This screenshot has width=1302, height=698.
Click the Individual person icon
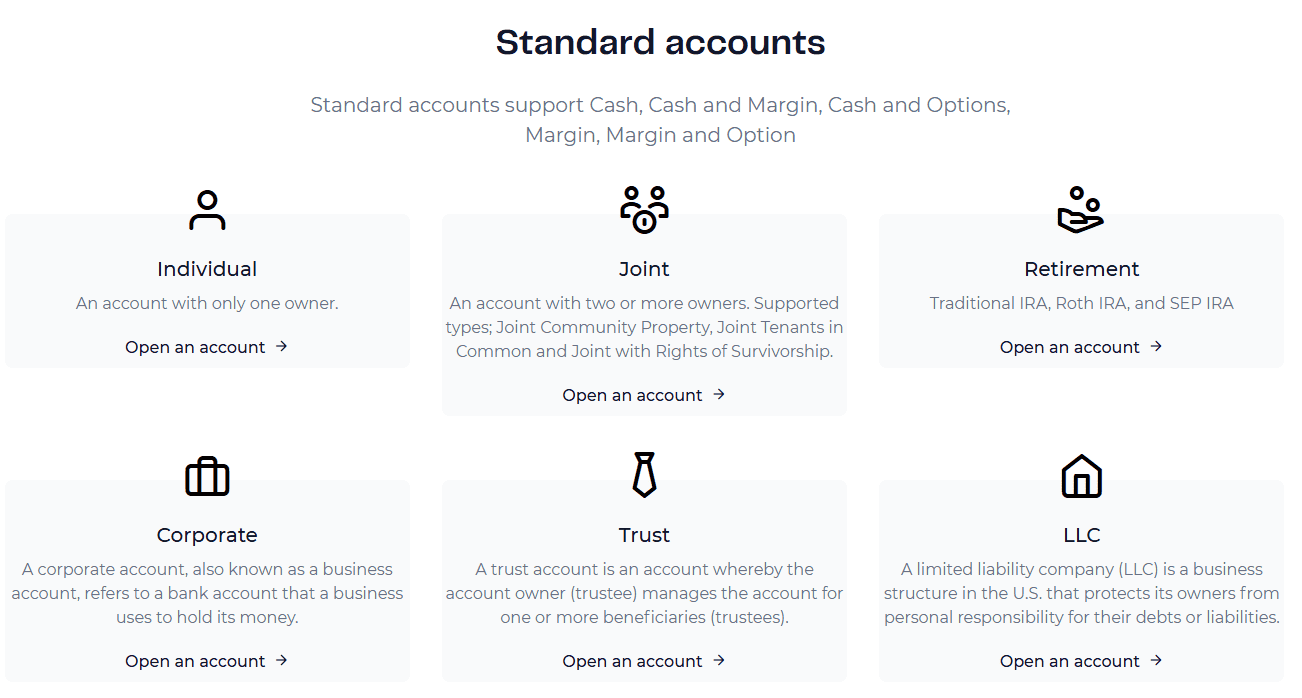[207, 207]
